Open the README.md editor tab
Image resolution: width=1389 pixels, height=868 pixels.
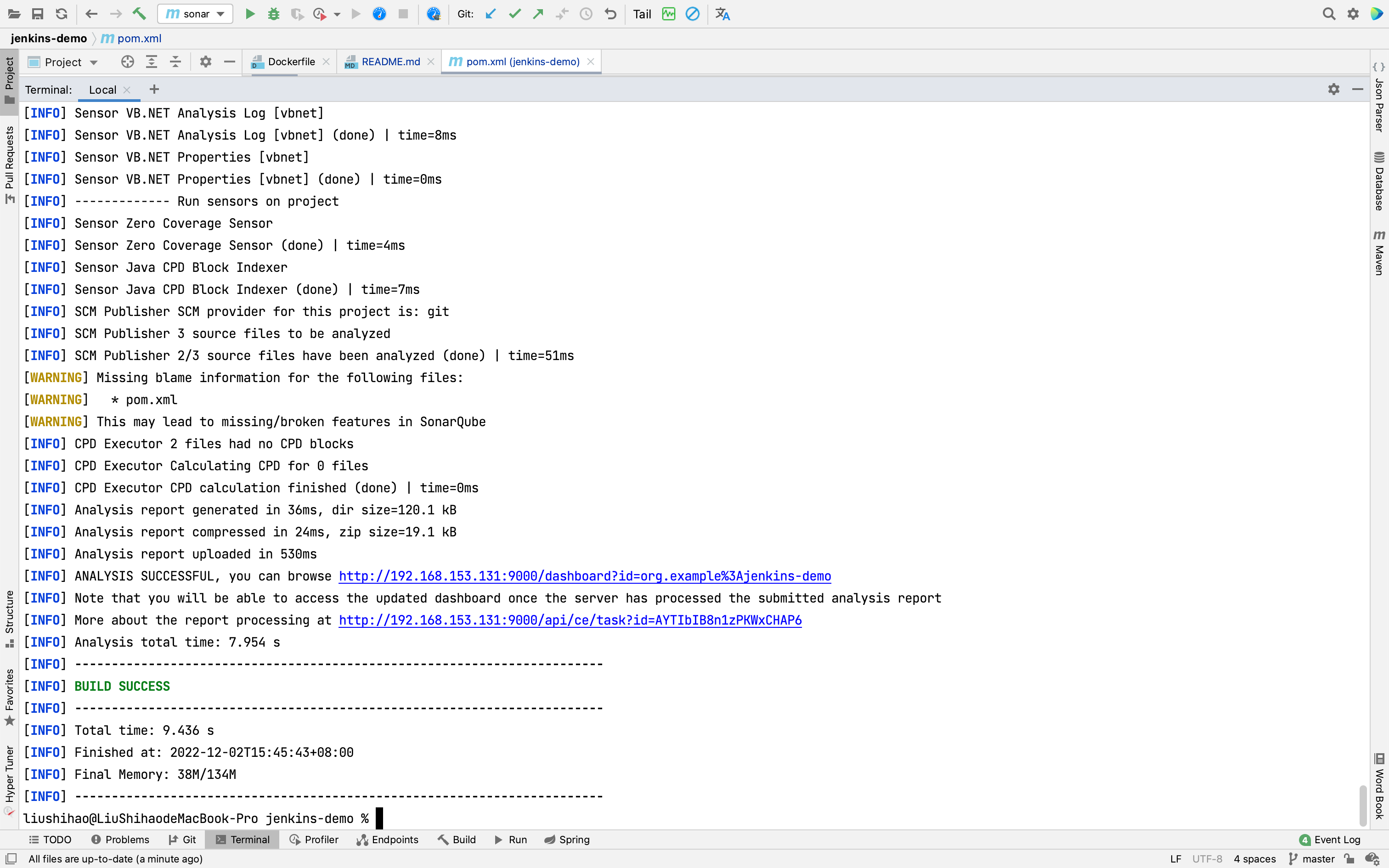[x=390, y=62]
